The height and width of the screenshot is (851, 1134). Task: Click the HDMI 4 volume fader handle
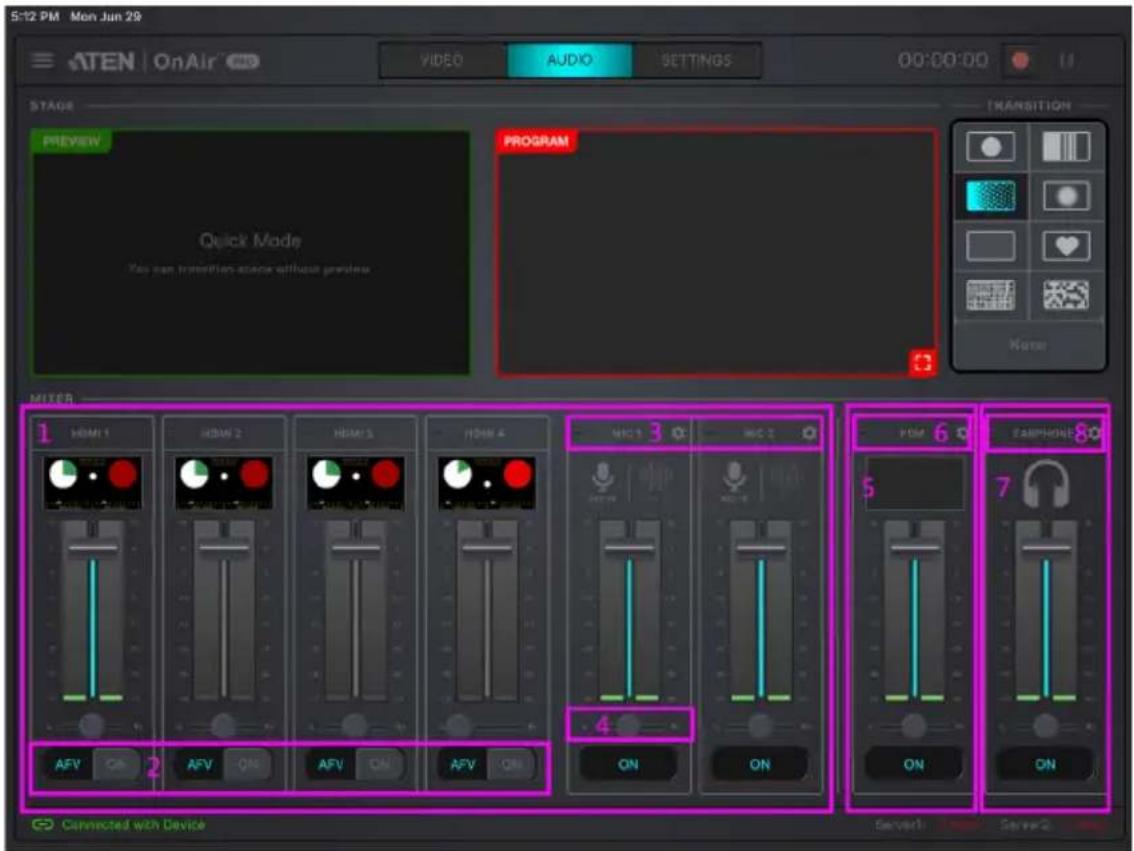[487, 548]
